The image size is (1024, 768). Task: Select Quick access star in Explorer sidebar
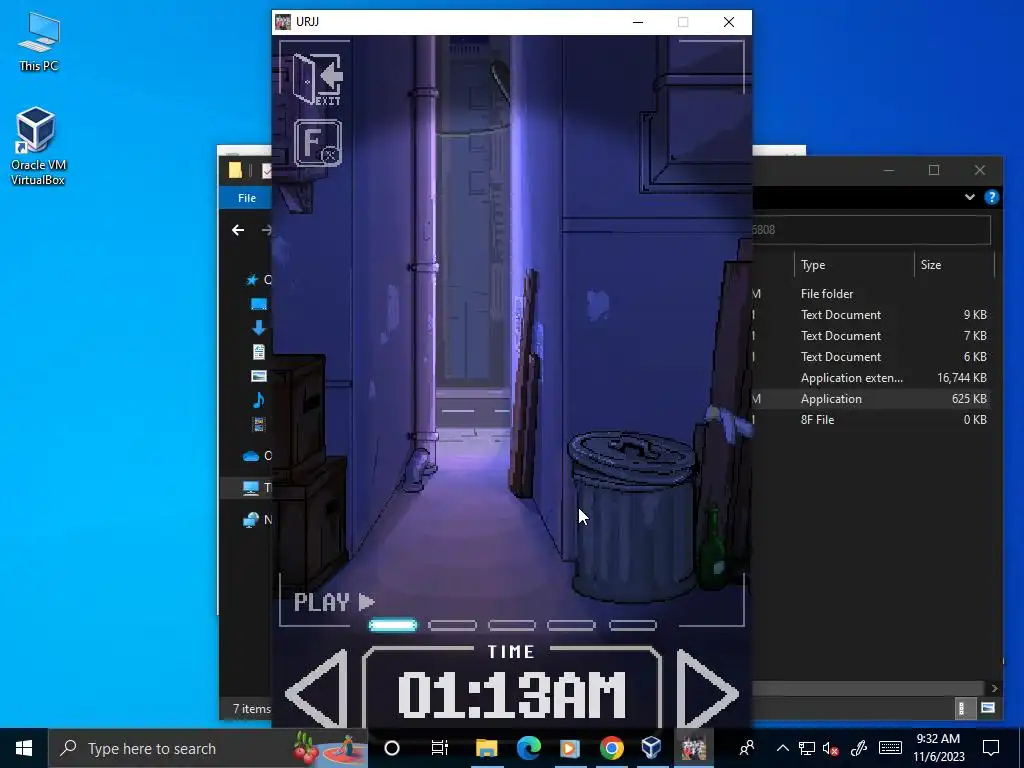tap(252, 280)
